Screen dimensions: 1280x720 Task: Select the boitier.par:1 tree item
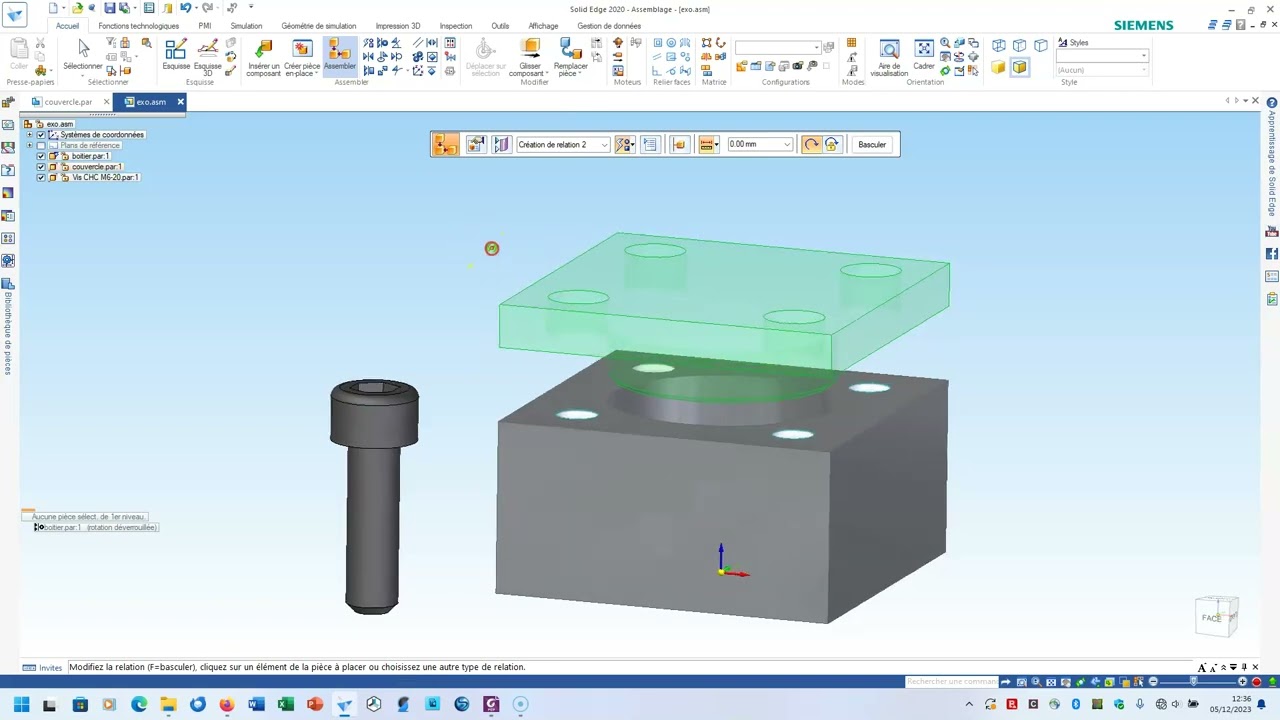pos(90,156)
